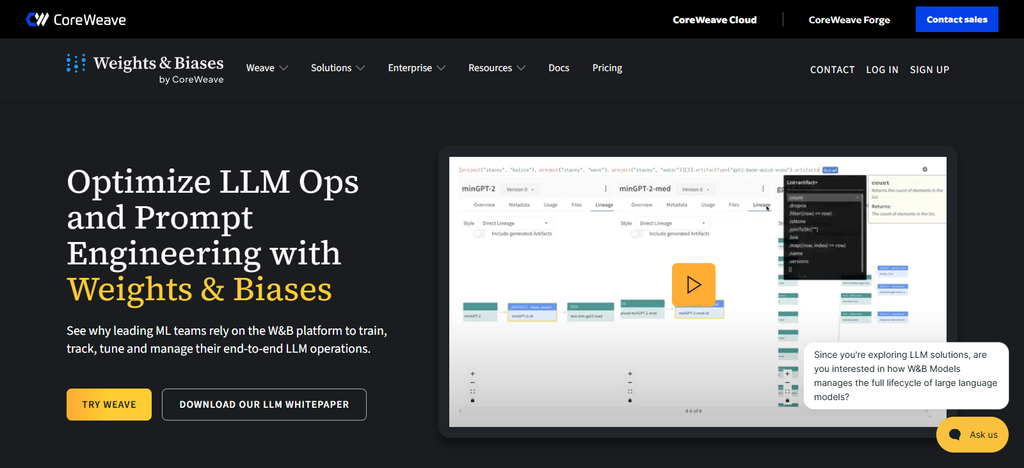Click SIGN UP link
This screenshot has height=468, width=1024.
[929, 70]
